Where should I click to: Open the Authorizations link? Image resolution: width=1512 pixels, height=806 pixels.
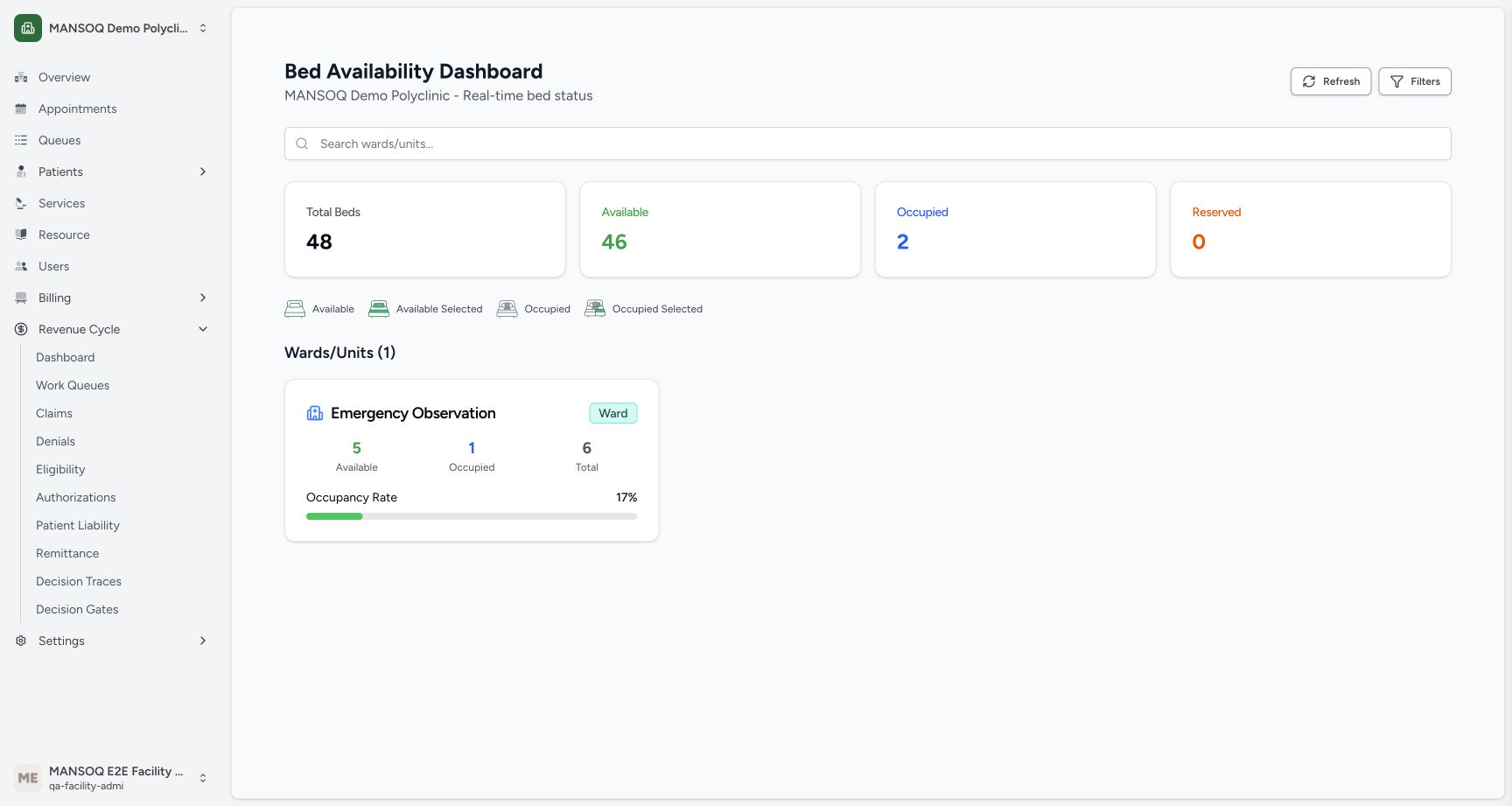(x=75, y=498)
